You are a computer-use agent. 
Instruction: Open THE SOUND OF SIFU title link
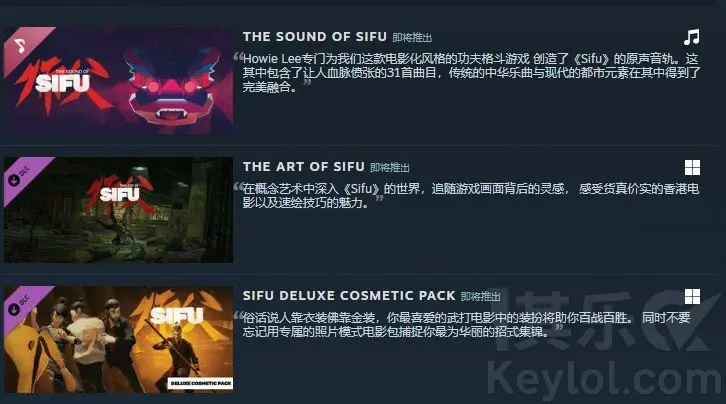pyautogui.click(x=314, y=37)
